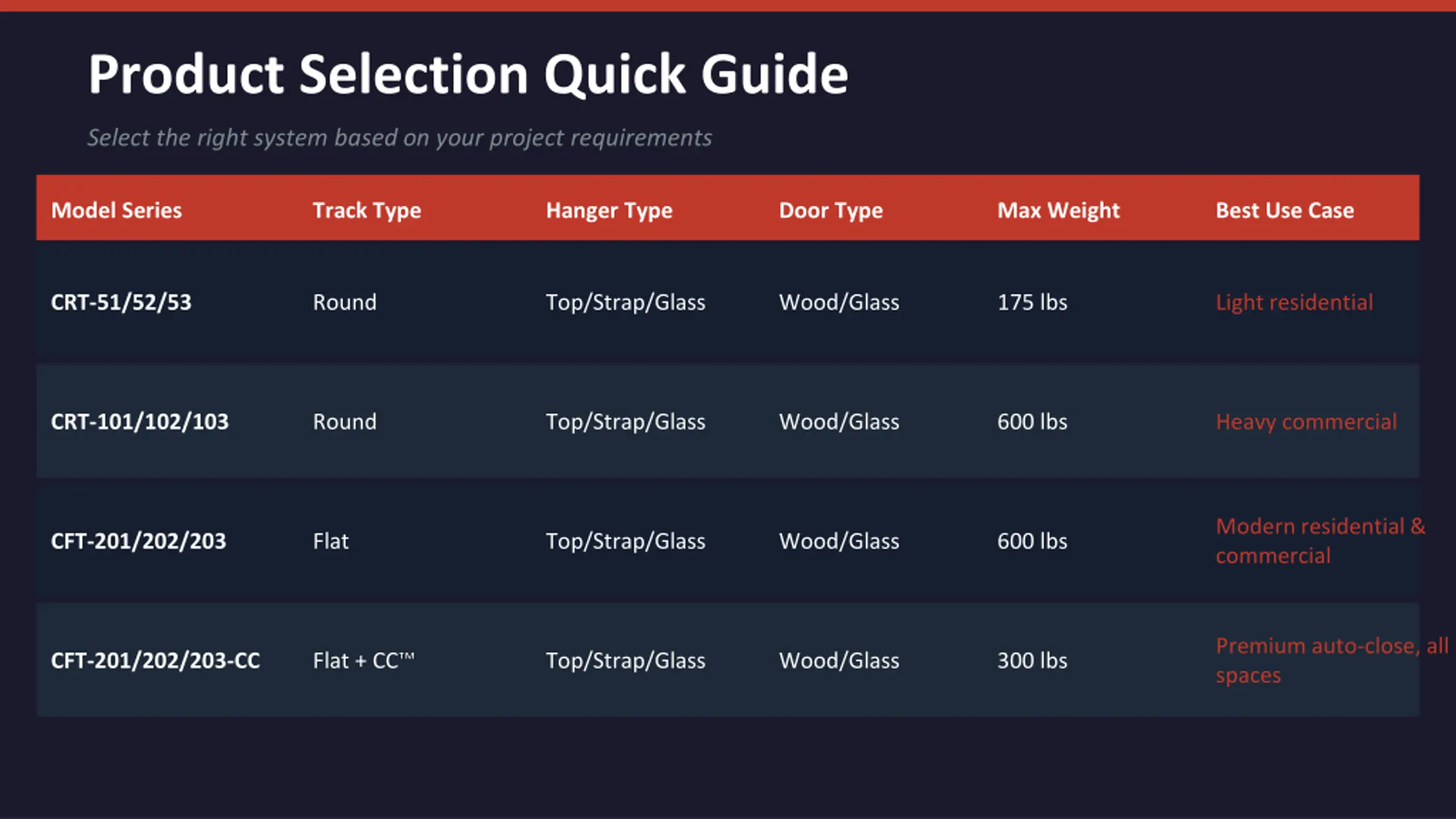Click the Flat + CC™ track type cell
The width and height of the screenshot is (1456, 819).
tap(364, 661)
